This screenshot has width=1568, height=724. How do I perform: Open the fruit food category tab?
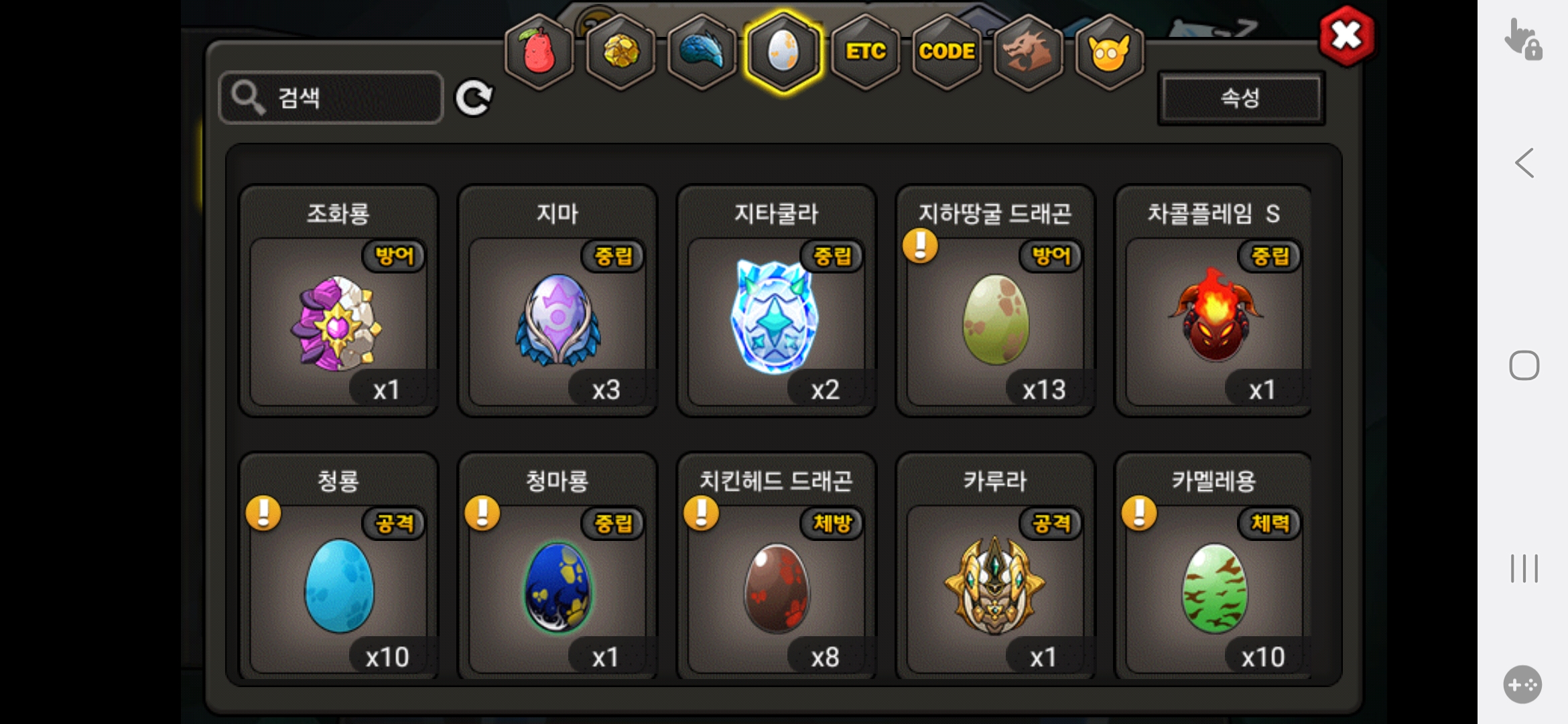[x=539, y=52]
